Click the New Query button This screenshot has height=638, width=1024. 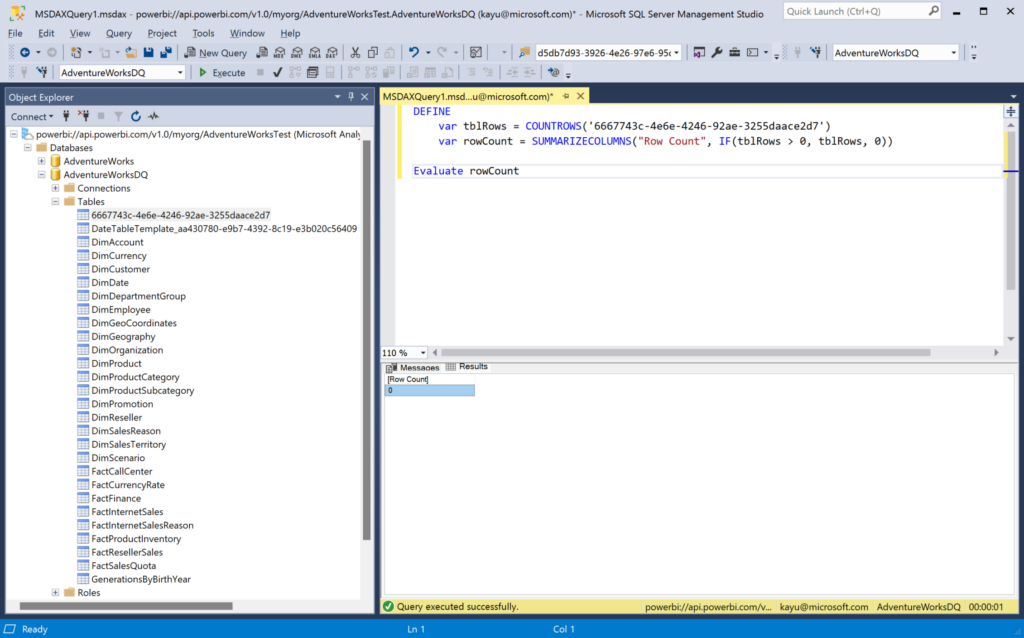(216, 53)
